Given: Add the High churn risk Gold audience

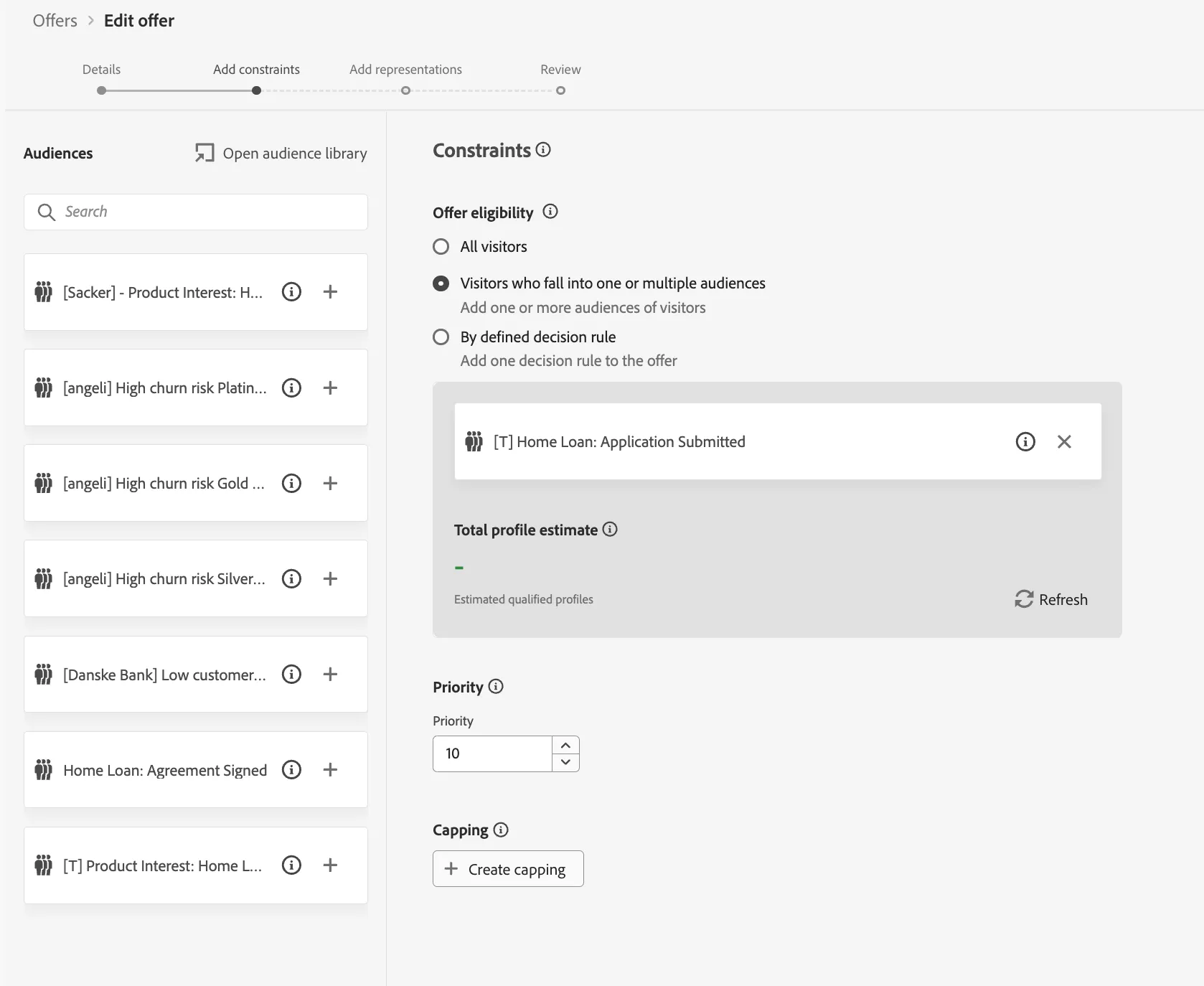Looking at the screenshot, I should tap(330, 483).
